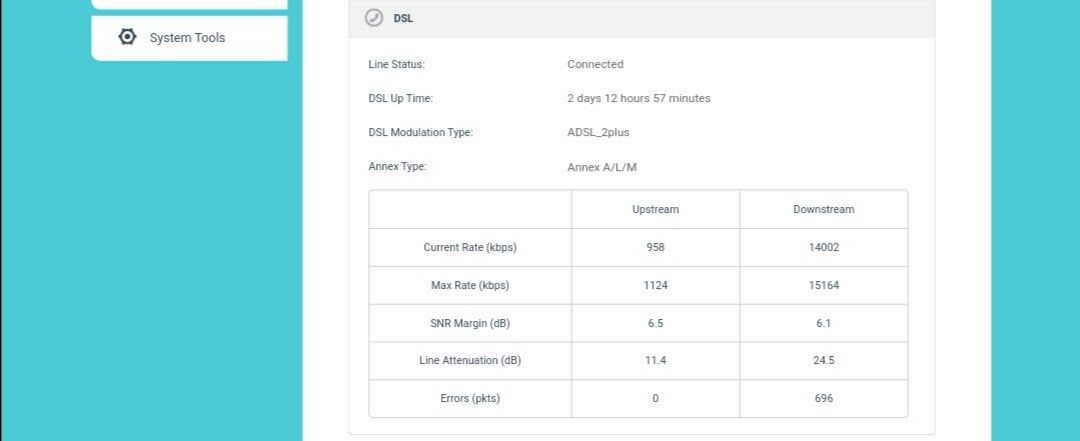
Task: Click the Downstream column header
Action: tap(824, 209)
